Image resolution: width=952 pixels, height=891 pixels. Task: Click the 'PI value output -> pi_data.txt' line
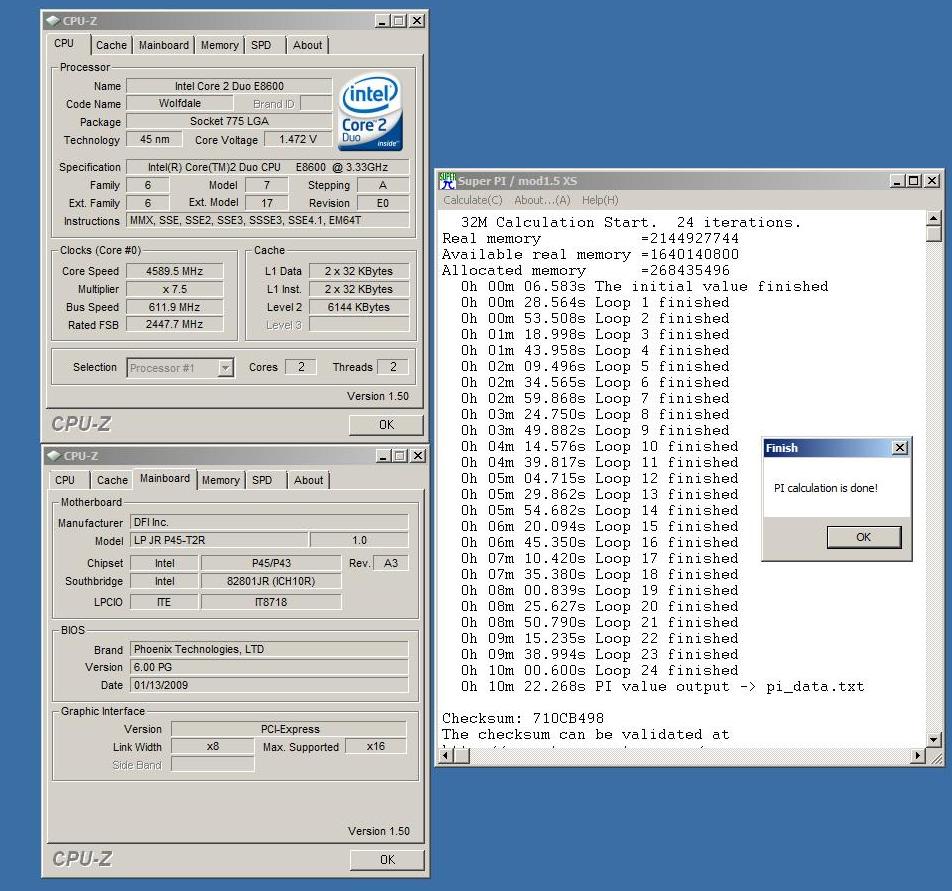pos(662,687)
